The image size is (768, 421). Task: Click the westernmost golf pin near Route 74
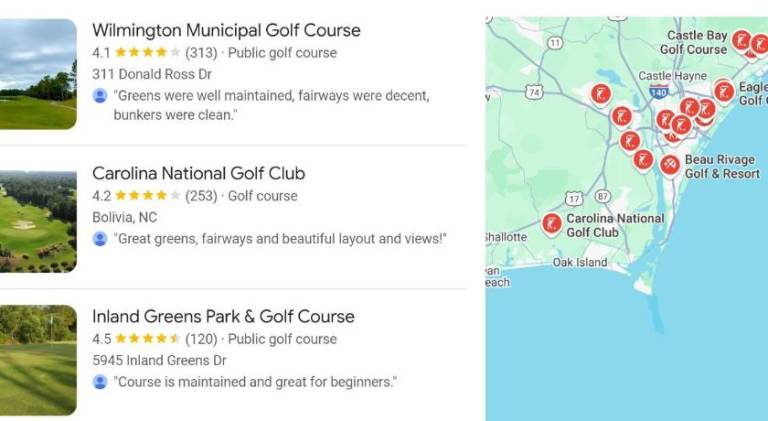(600, 94)
